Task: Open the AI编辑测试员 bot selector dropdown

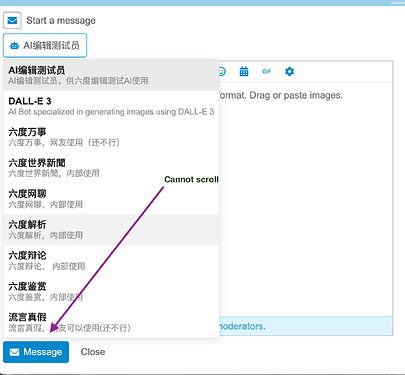Action: pos(45,45)
